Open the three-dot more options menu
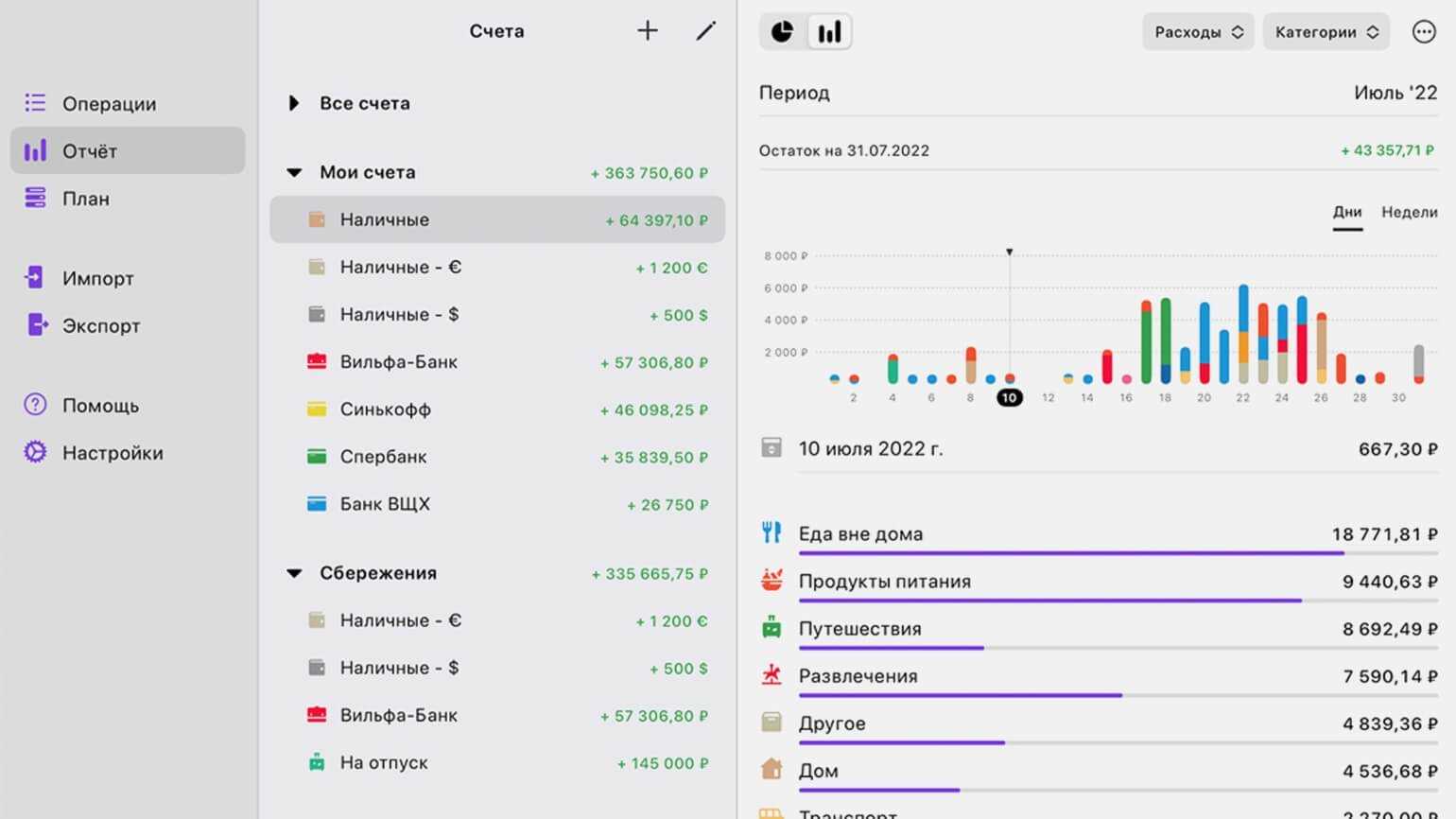 1423,32
